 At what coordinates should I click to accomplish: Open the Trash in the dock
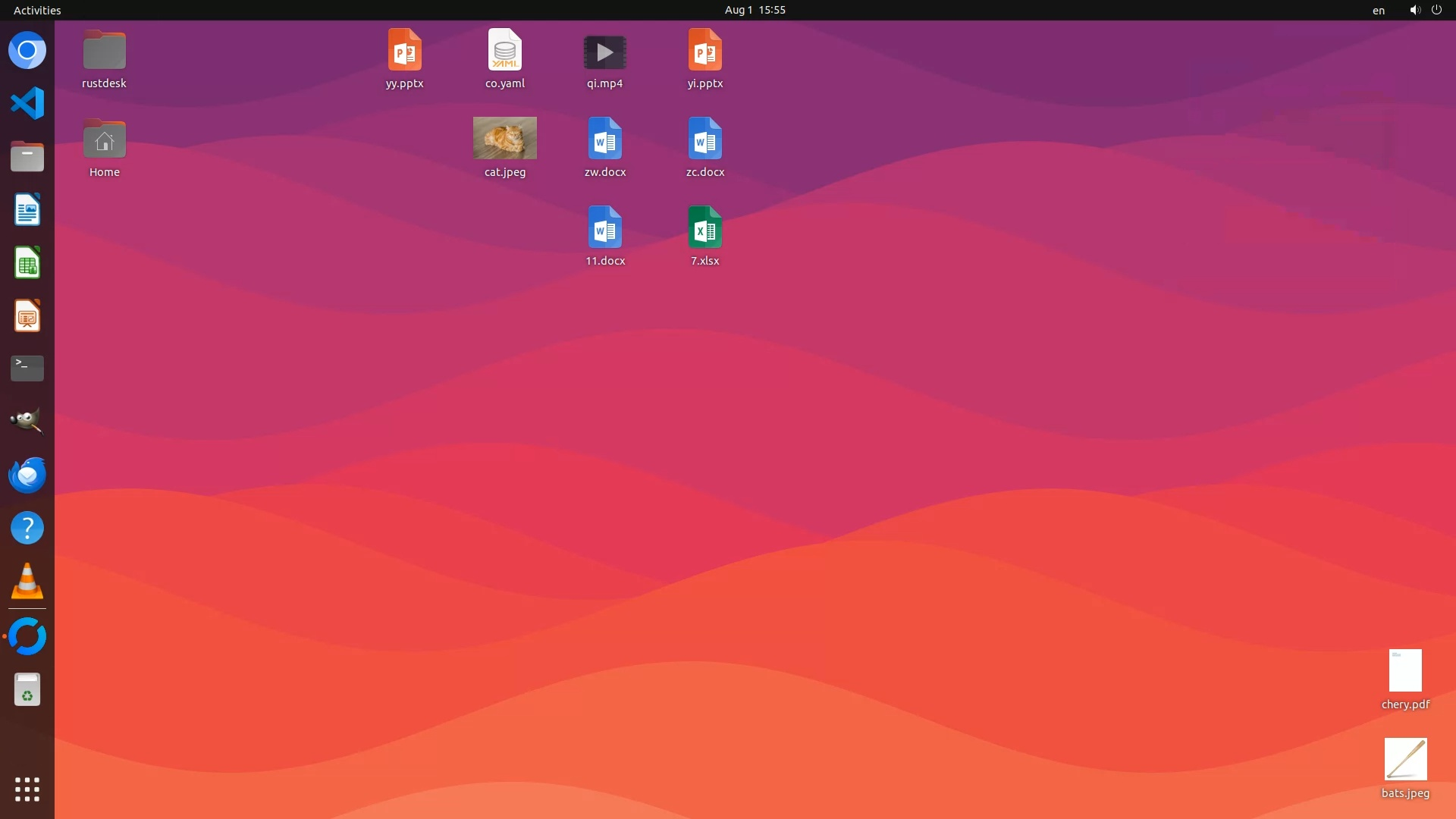[27, 690]
